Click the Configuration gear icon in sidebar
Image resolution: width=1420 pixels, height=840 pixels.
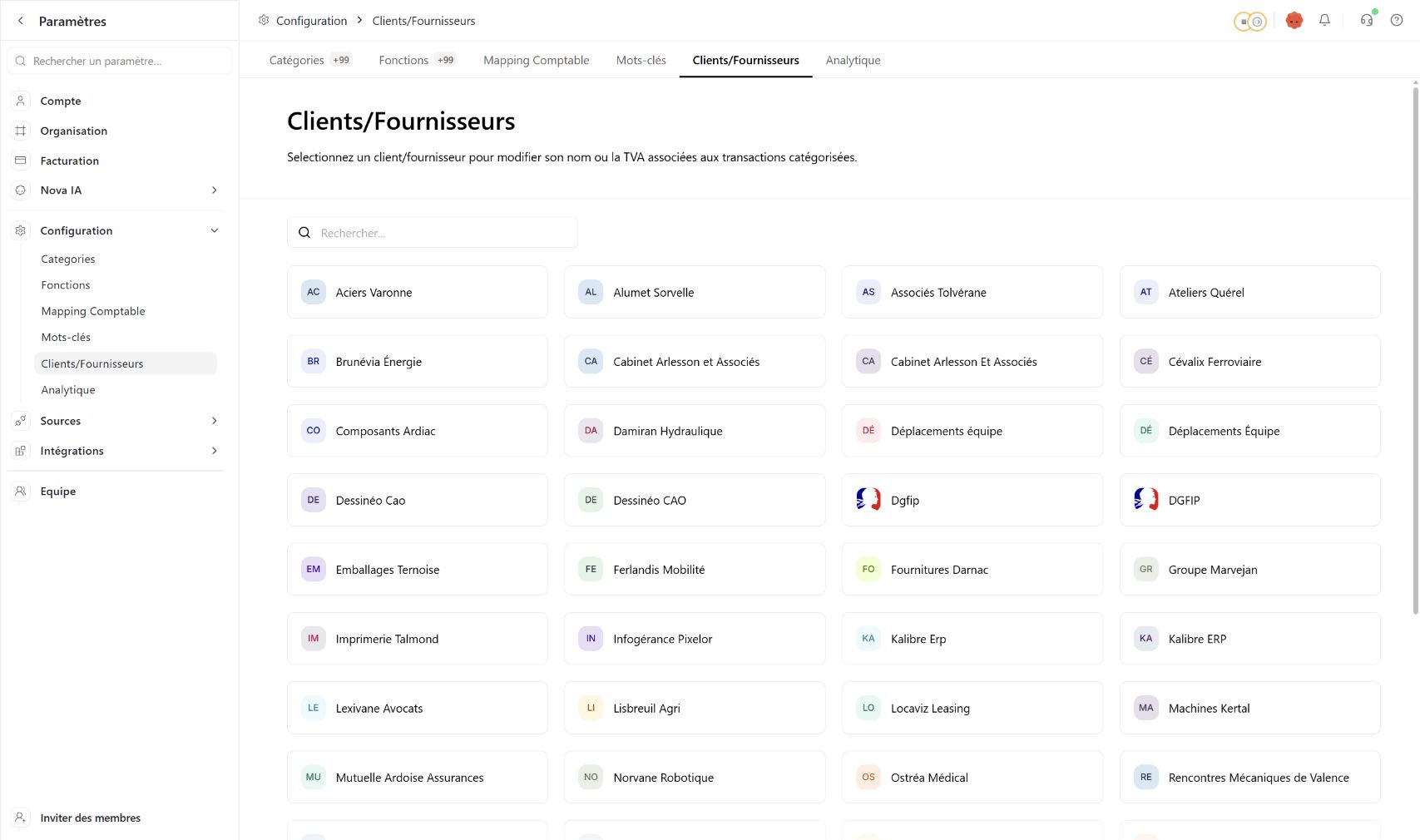tap(21, 230)
